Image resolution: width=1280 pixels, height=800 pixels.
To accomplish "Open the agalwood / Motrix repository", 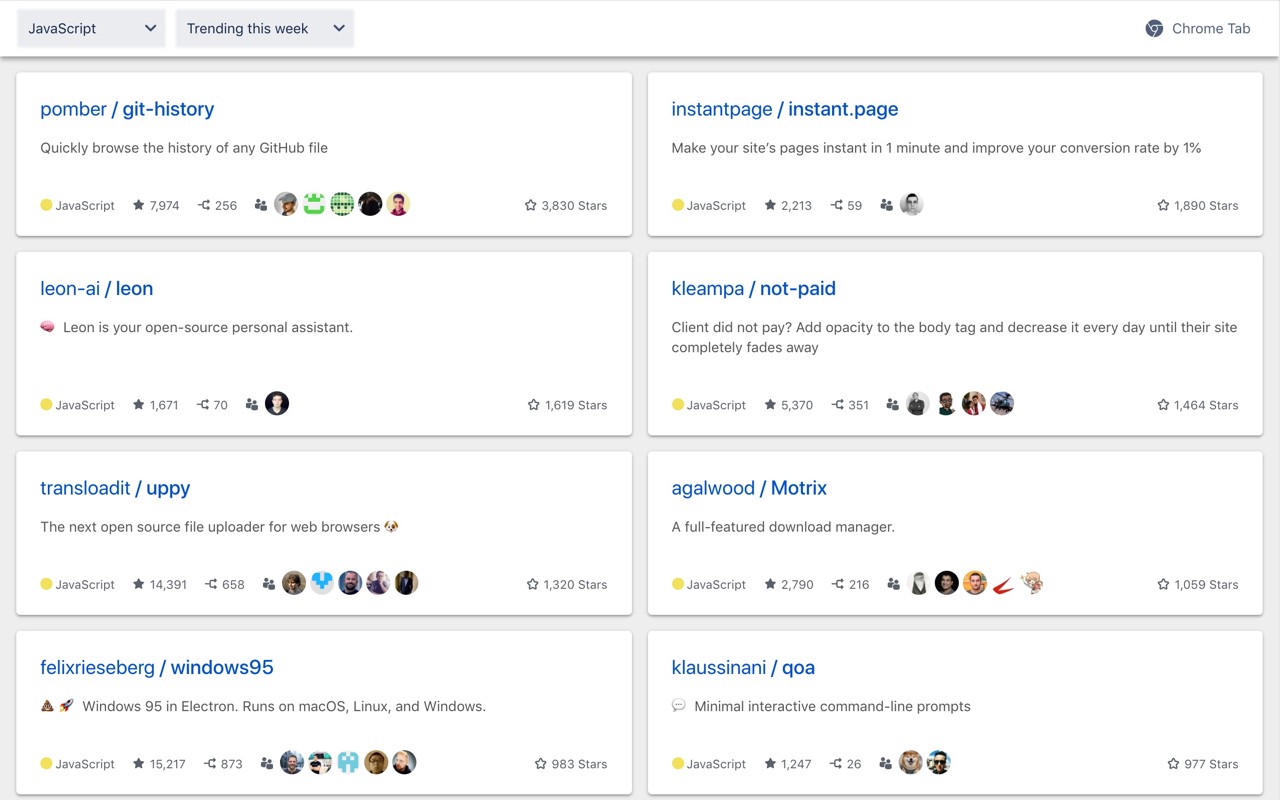I will [749, 488].
